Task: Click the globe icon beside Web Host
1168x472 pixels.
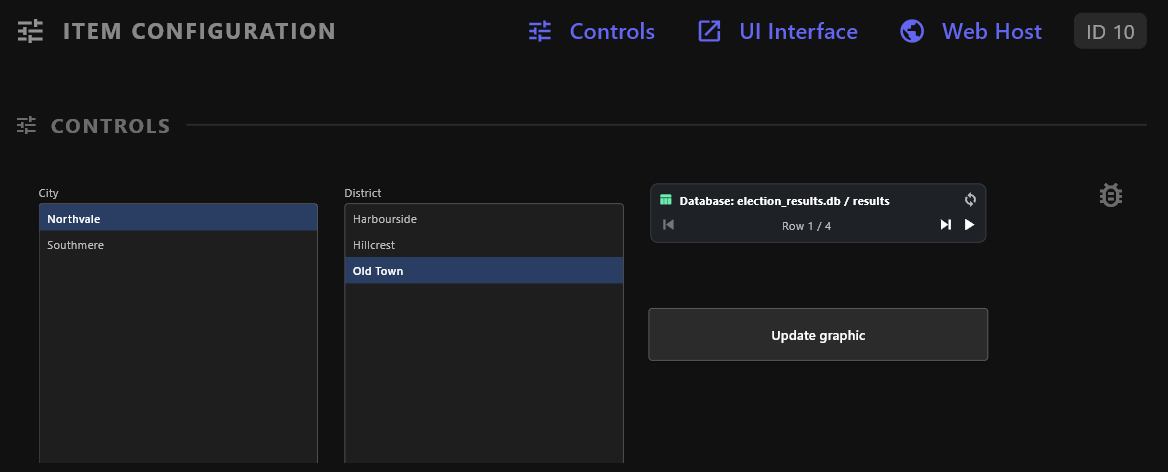Action: tap(912, 31)
